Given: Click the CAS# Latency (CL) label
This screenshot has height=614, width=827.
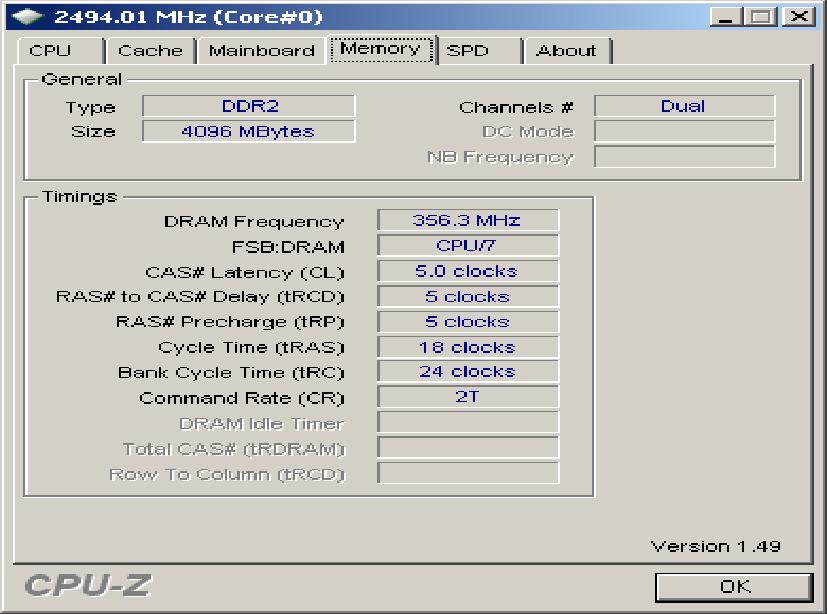Looking at the screenshot, I should (x=245, y=273).
